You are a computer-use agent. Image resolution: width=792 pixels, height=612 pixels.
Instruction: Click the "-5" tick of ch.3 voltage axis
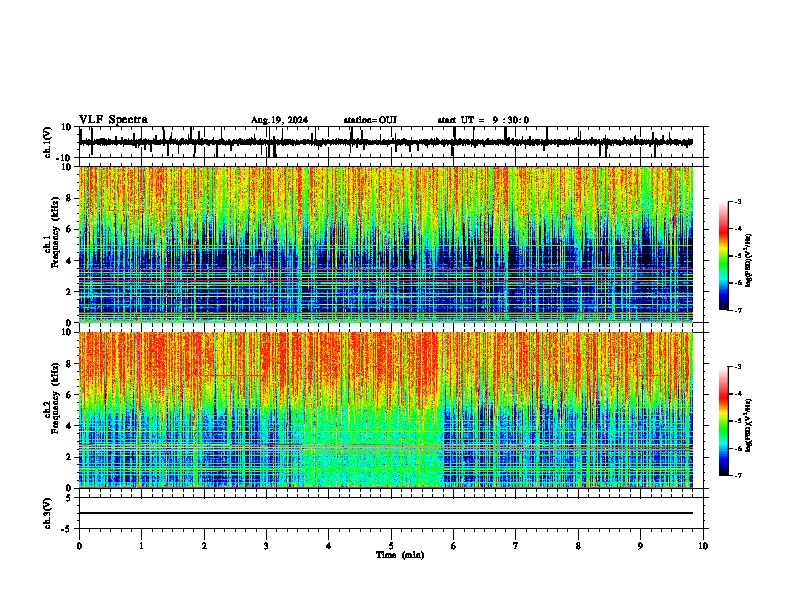(68, 529)
